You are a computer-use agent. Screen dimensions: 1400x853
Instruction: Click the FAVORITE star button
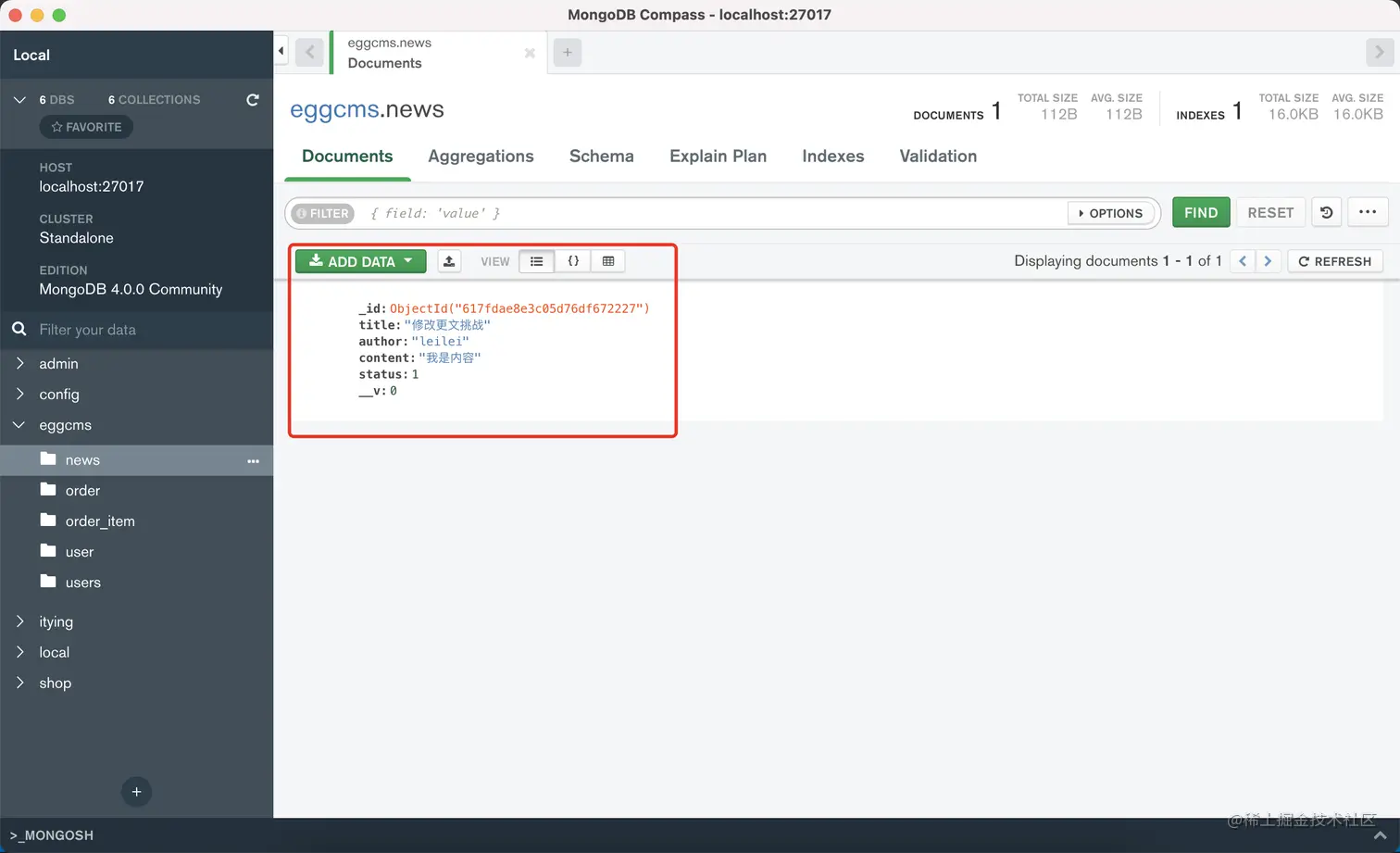click(86, 127)
